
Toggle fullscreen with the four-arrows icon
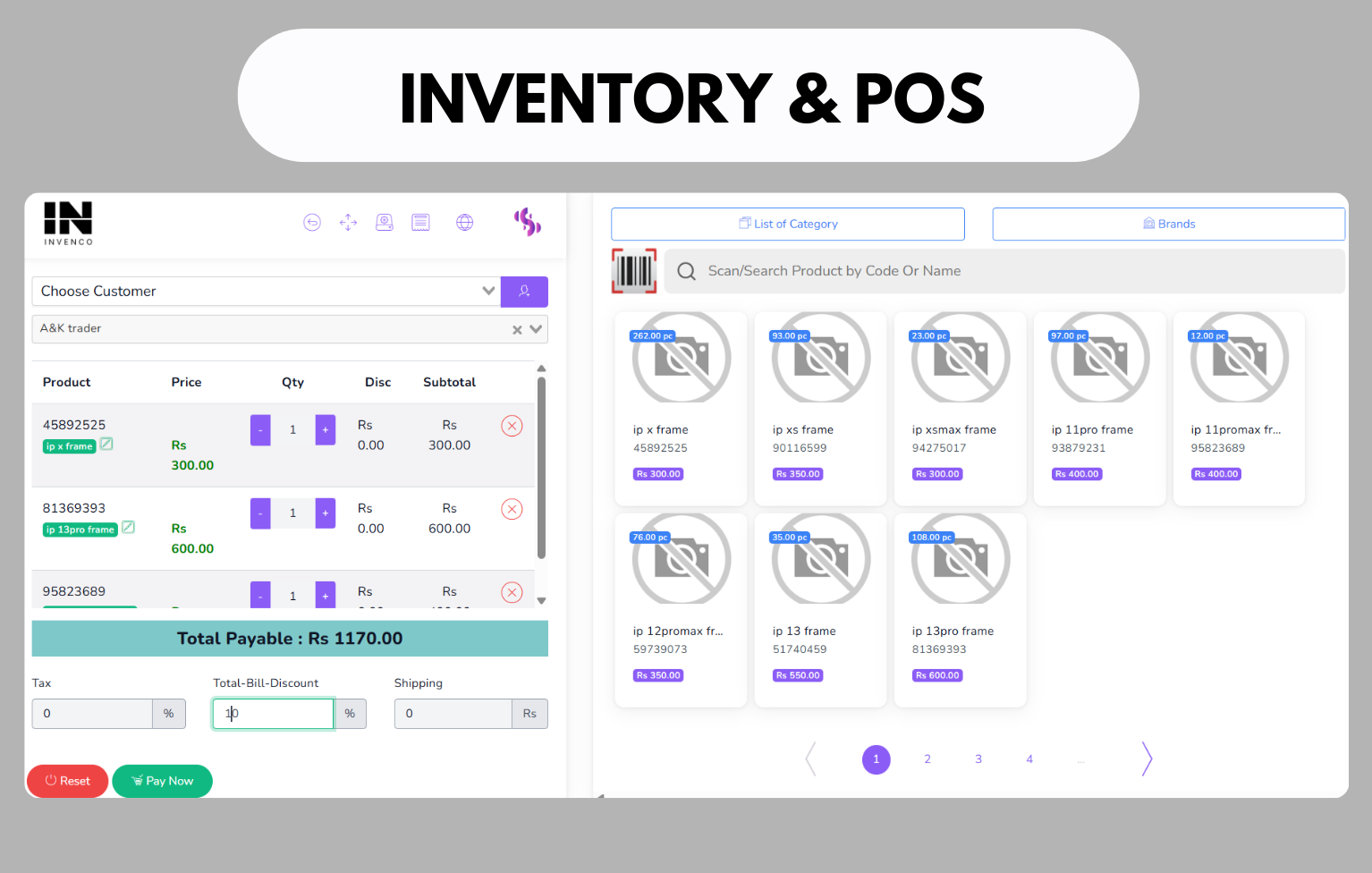tap(348, 223)
